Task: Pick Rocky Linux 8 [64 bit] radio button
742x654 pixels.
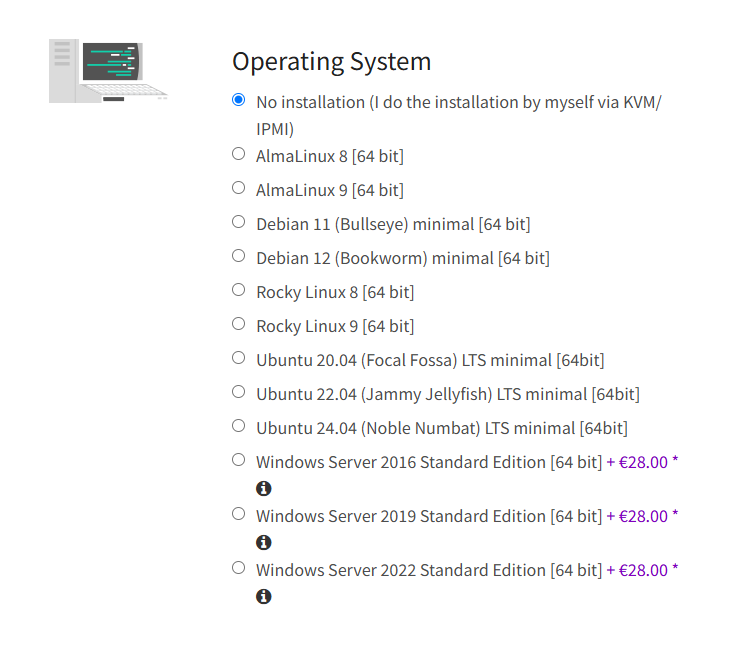Action: [238, 290]
